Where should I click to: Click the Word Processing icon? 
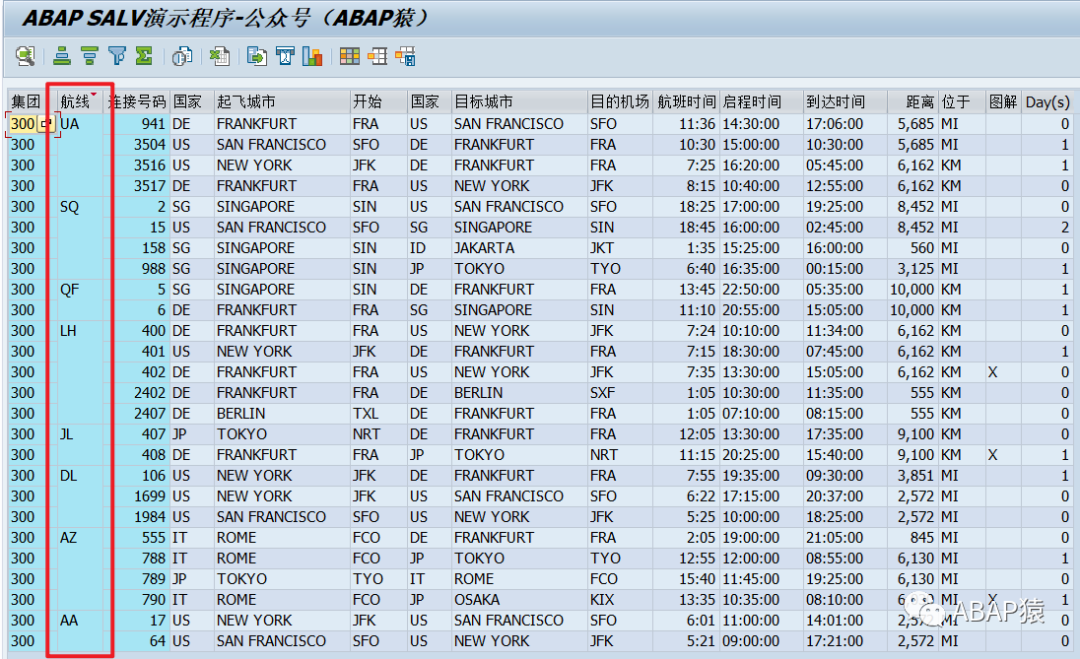(x=284, y=56)
